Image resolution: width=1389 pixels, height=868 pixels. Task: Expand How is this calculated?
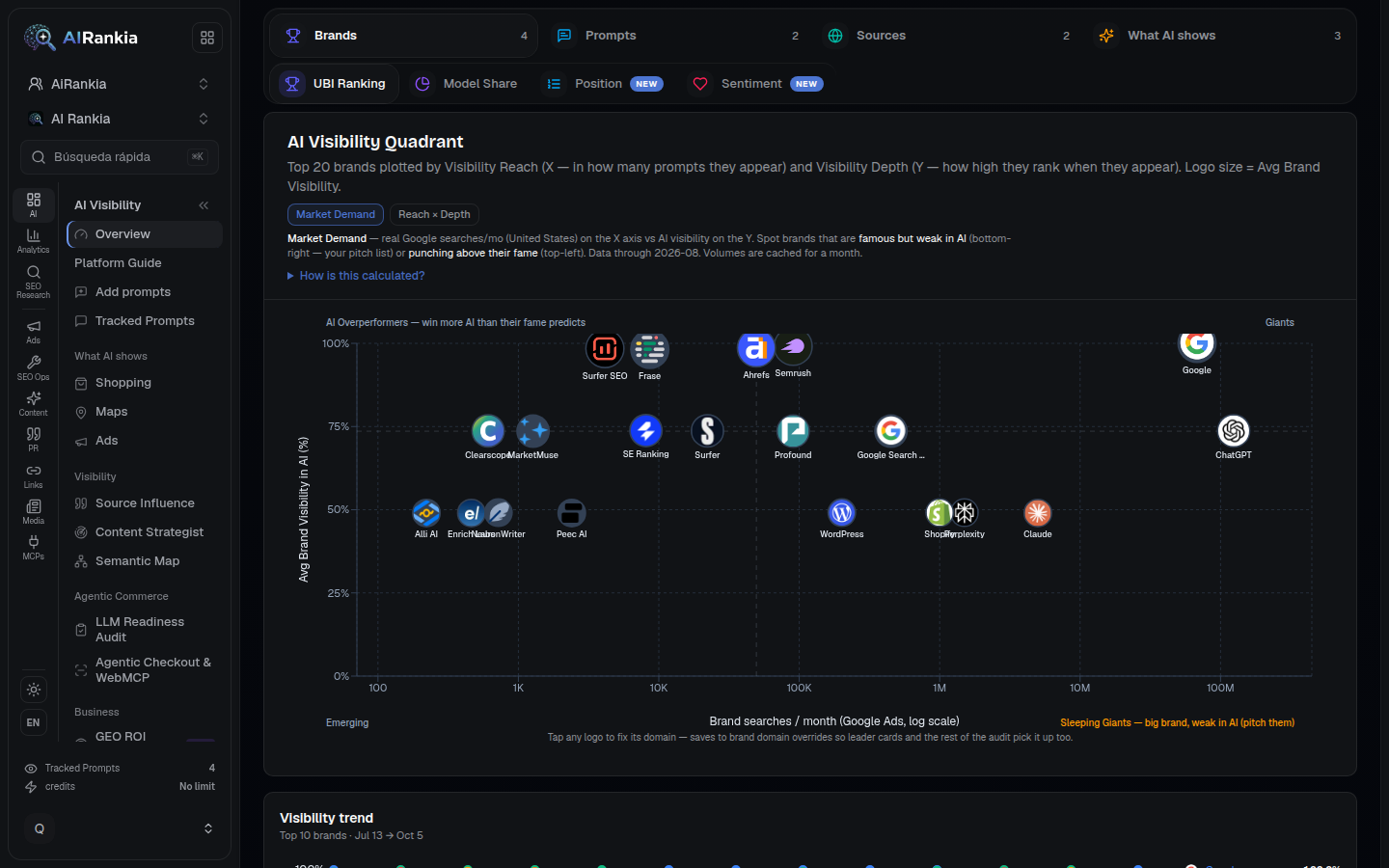click(356, 276)
